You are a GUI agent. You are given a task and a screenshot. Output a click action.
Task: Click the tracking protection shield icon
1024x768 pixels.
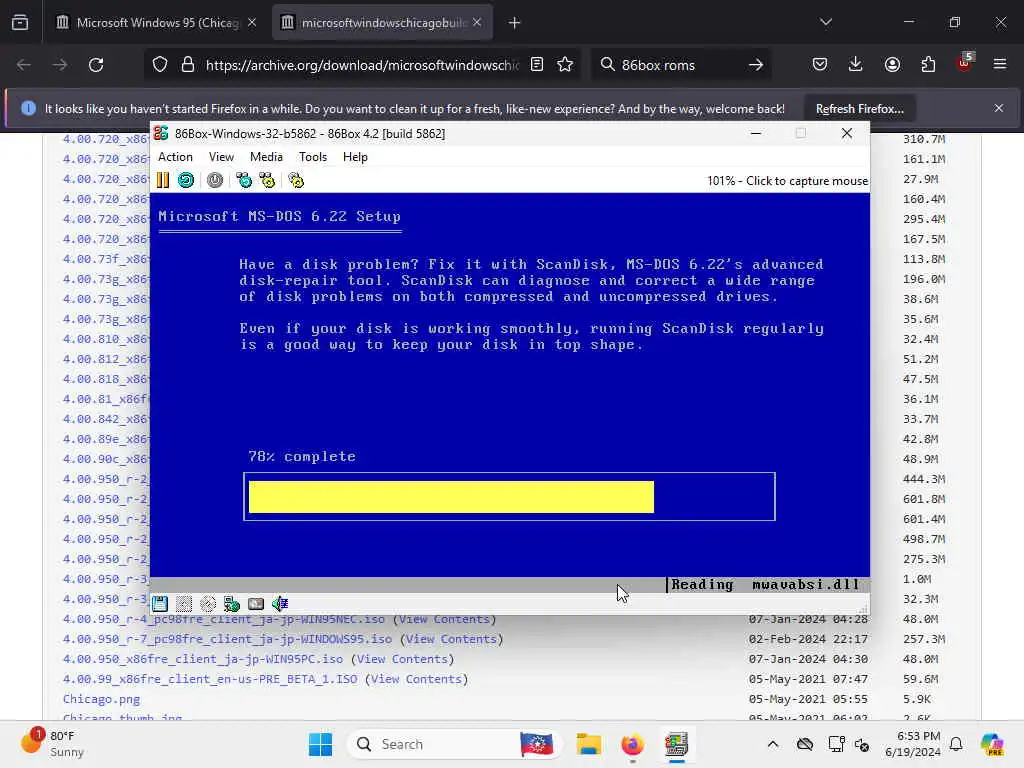click(x=160, y=65)
